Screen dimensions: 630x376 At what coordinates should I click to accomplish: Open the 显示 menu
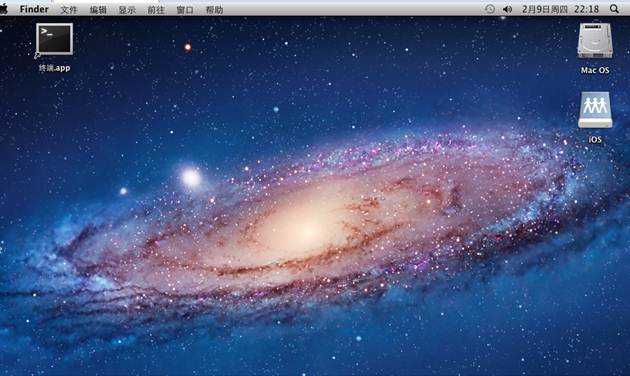pos(127,10)
